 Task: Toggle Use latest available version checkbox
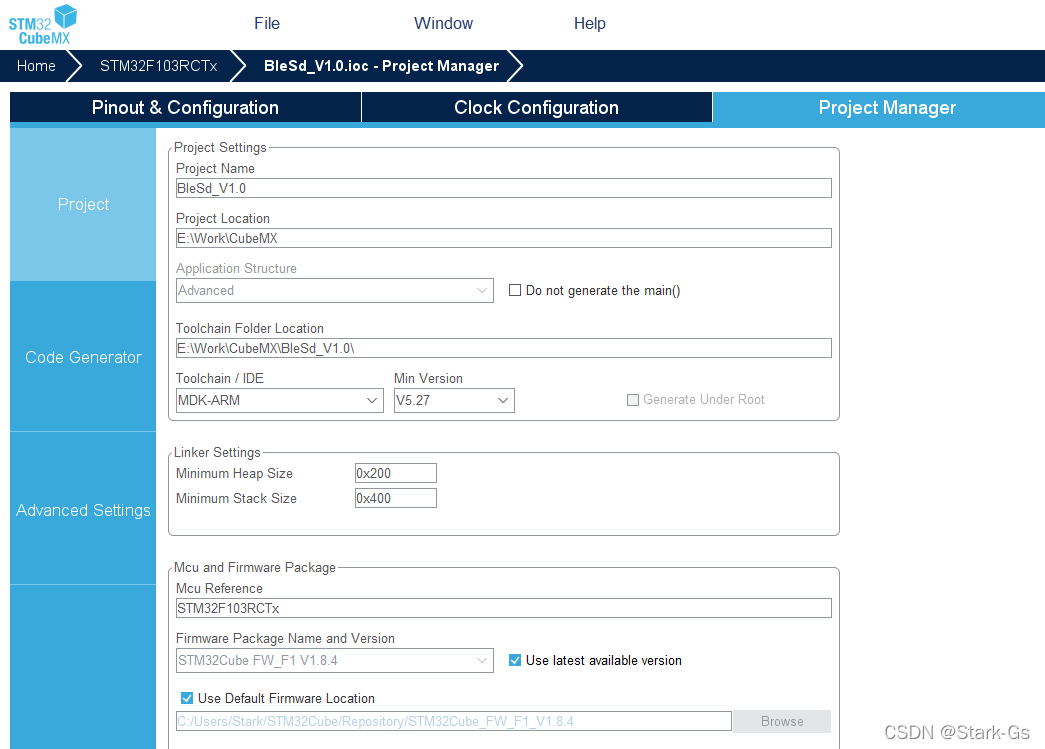click(x=515, y=660)
